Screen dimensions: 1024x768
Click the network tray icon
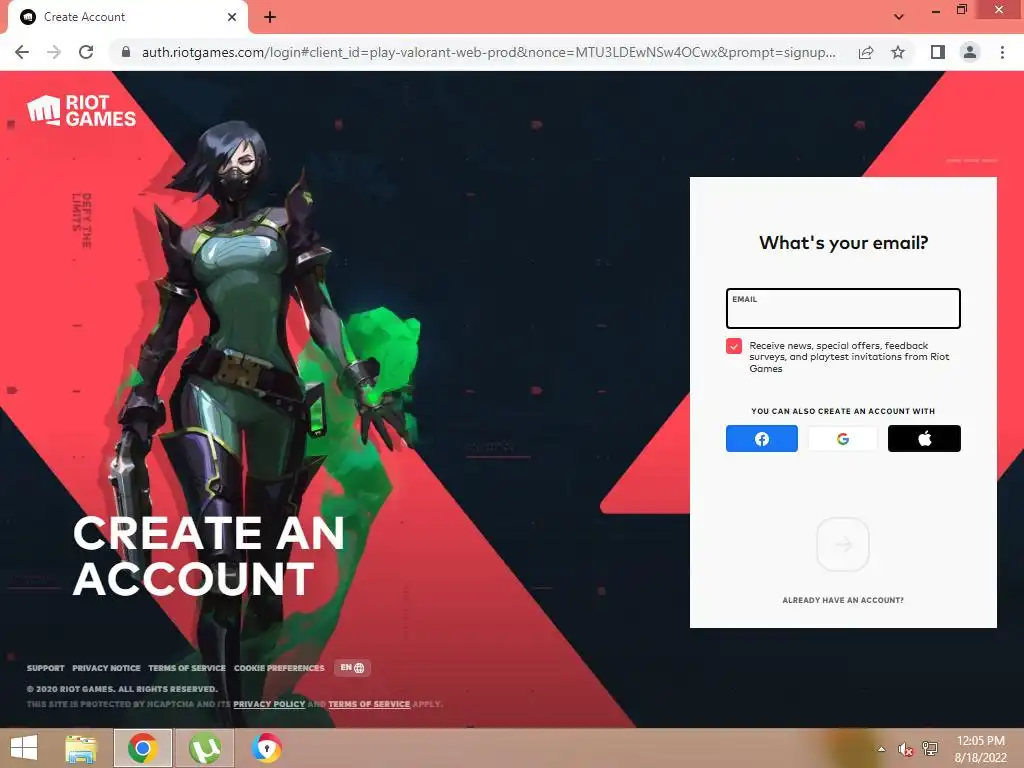point(930,750)
